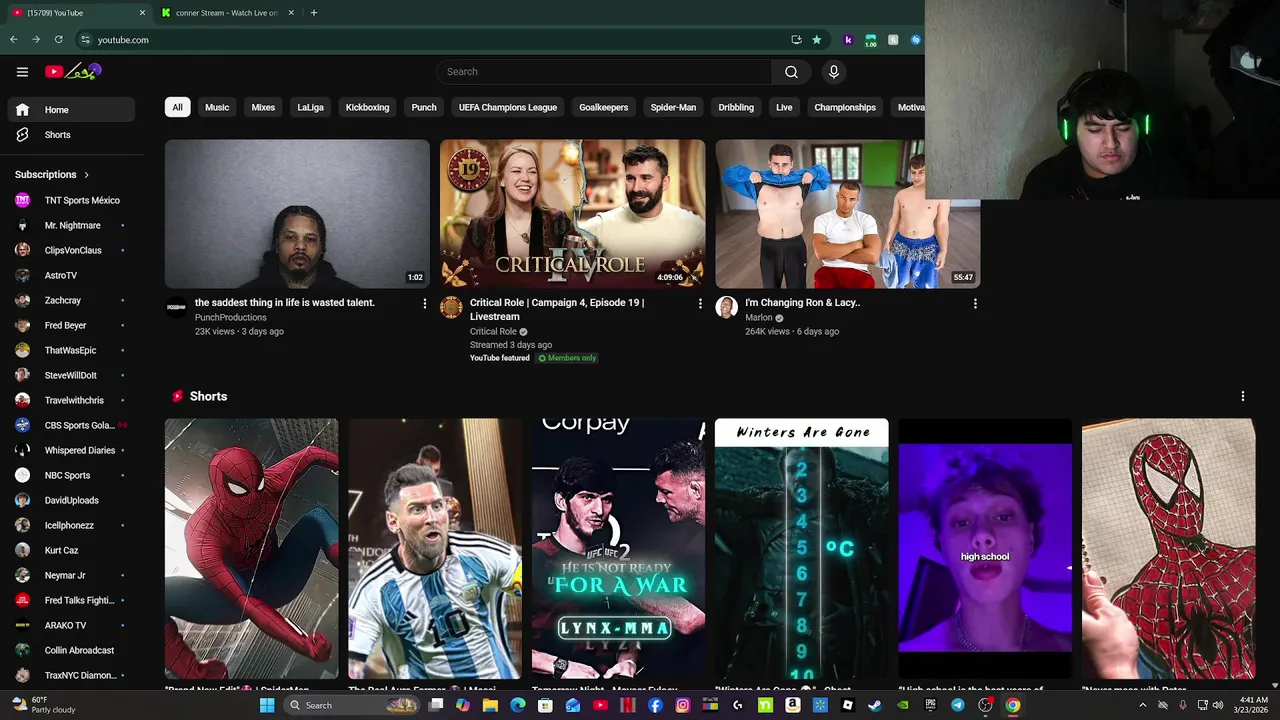Open Windows Start menu

pyautogui.click(x=266, y=705)
